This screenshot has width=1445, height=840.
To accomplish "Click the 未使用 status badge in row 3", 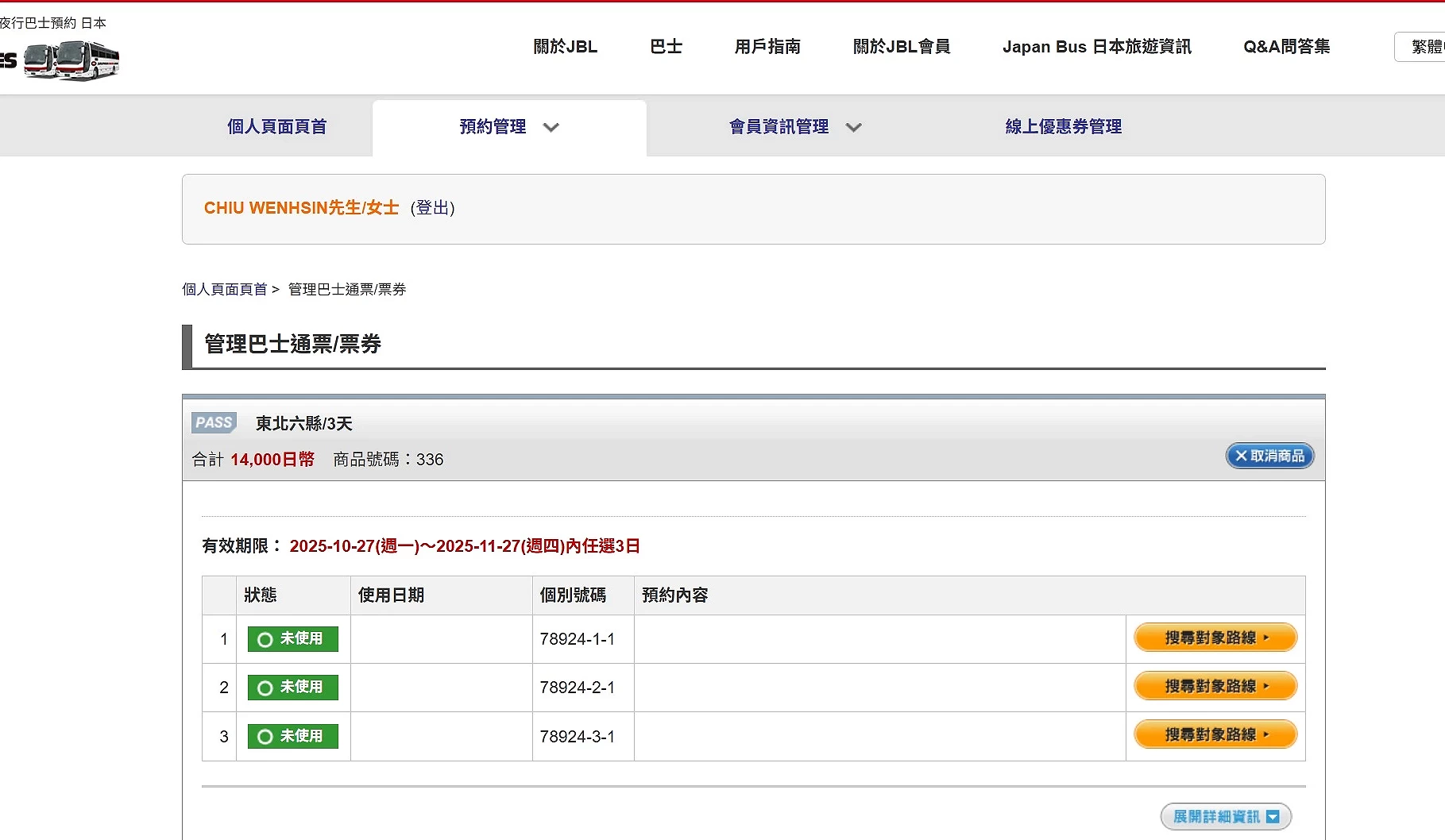I will tap(293, 736).
